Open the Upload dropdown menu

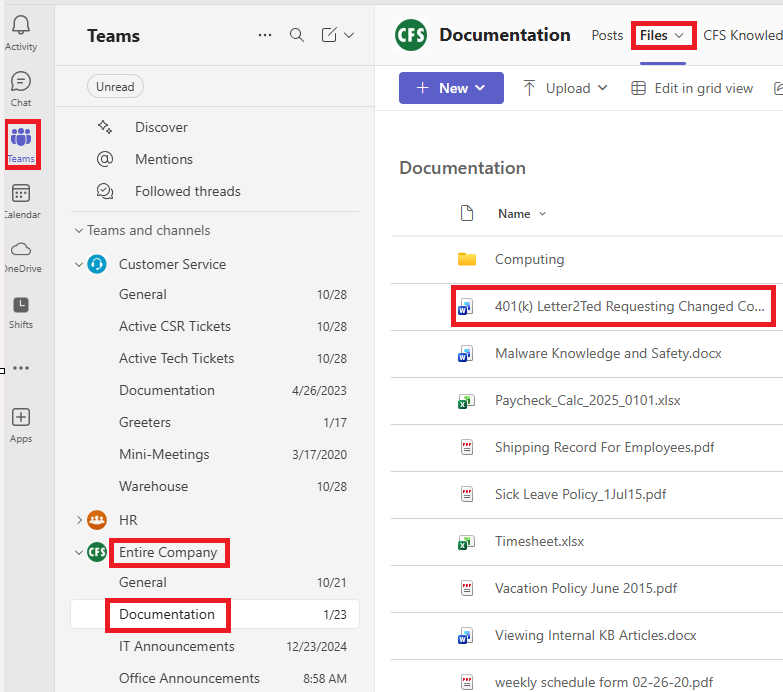pos(566,88)
